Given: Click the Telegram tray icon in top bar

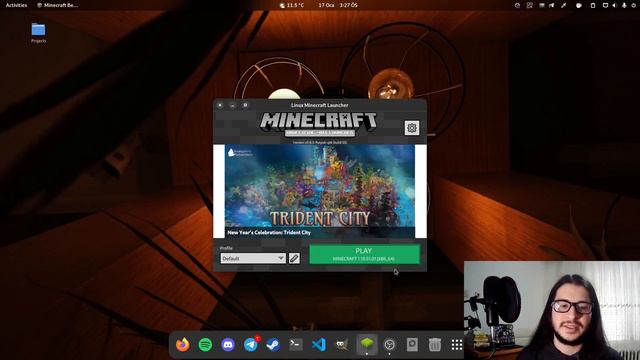Looking at the screenshot, I should (x=552, y=5).
